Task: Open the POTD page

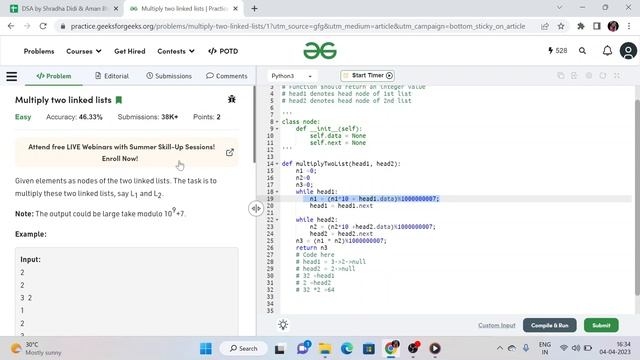Action: 223,51
